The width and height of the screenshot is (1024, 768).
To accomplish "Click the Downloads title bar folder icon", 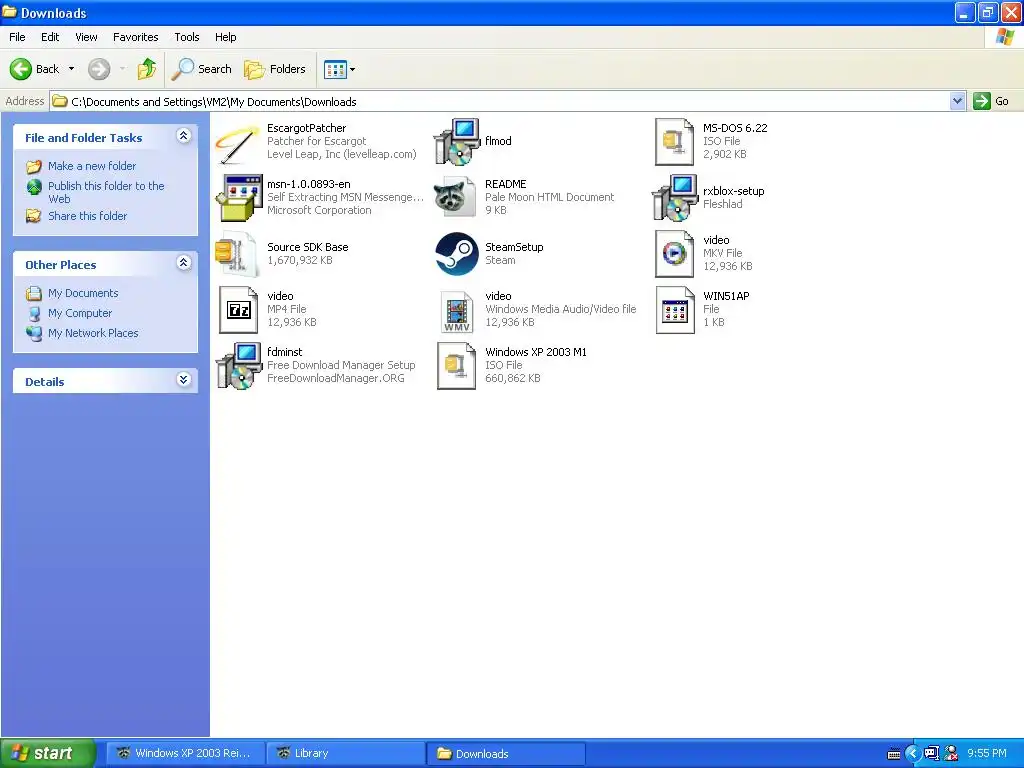I will pyautogui.click(x=10, y=12).
